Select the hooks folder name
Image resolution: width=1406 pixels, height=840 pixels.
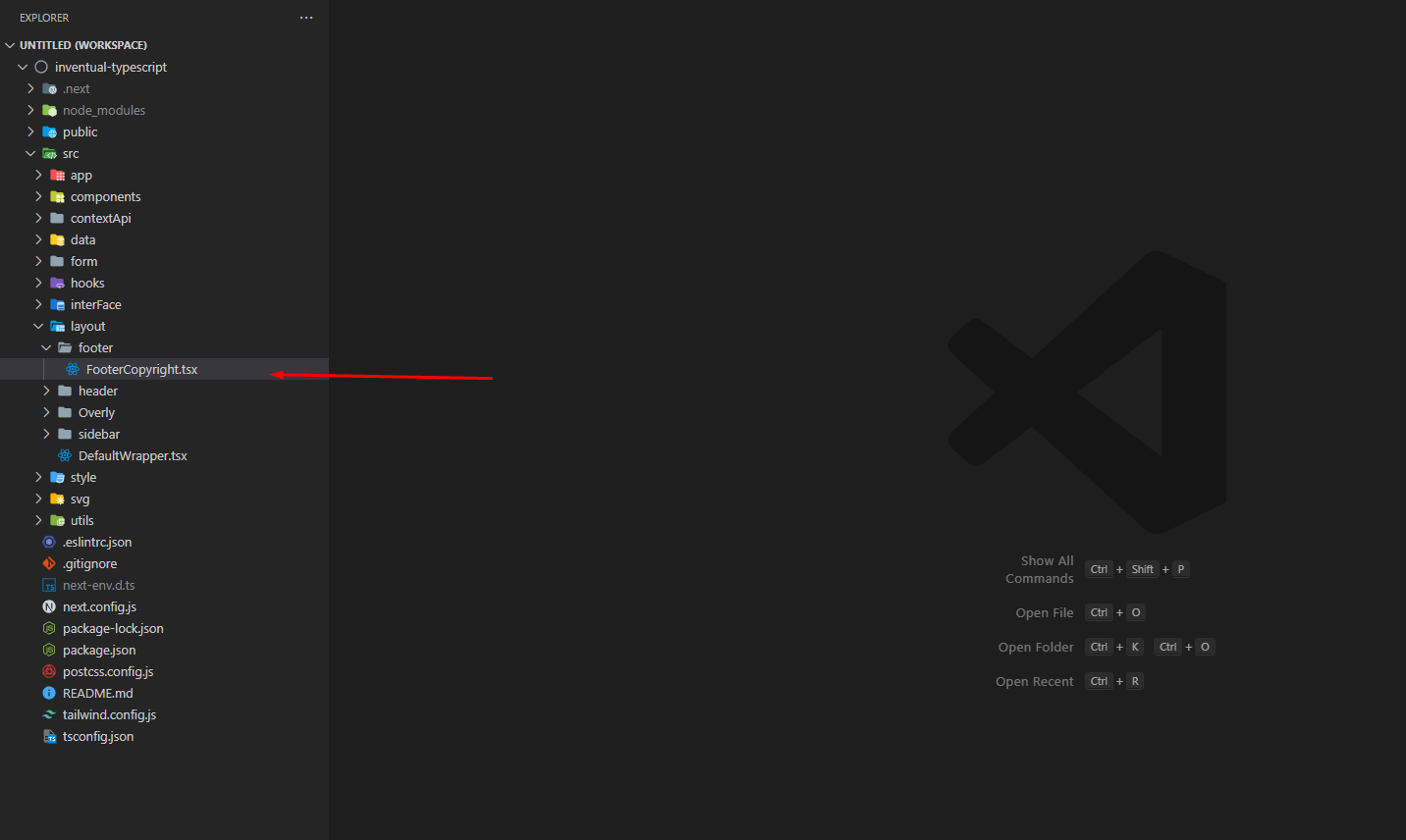tap(87, 283)
